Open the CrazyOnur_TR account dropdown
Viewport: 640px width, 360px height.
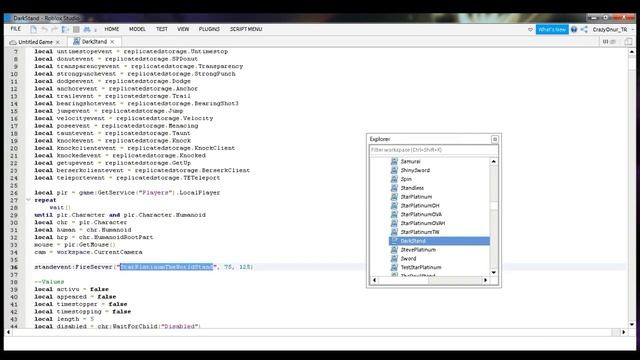(613, 29)
